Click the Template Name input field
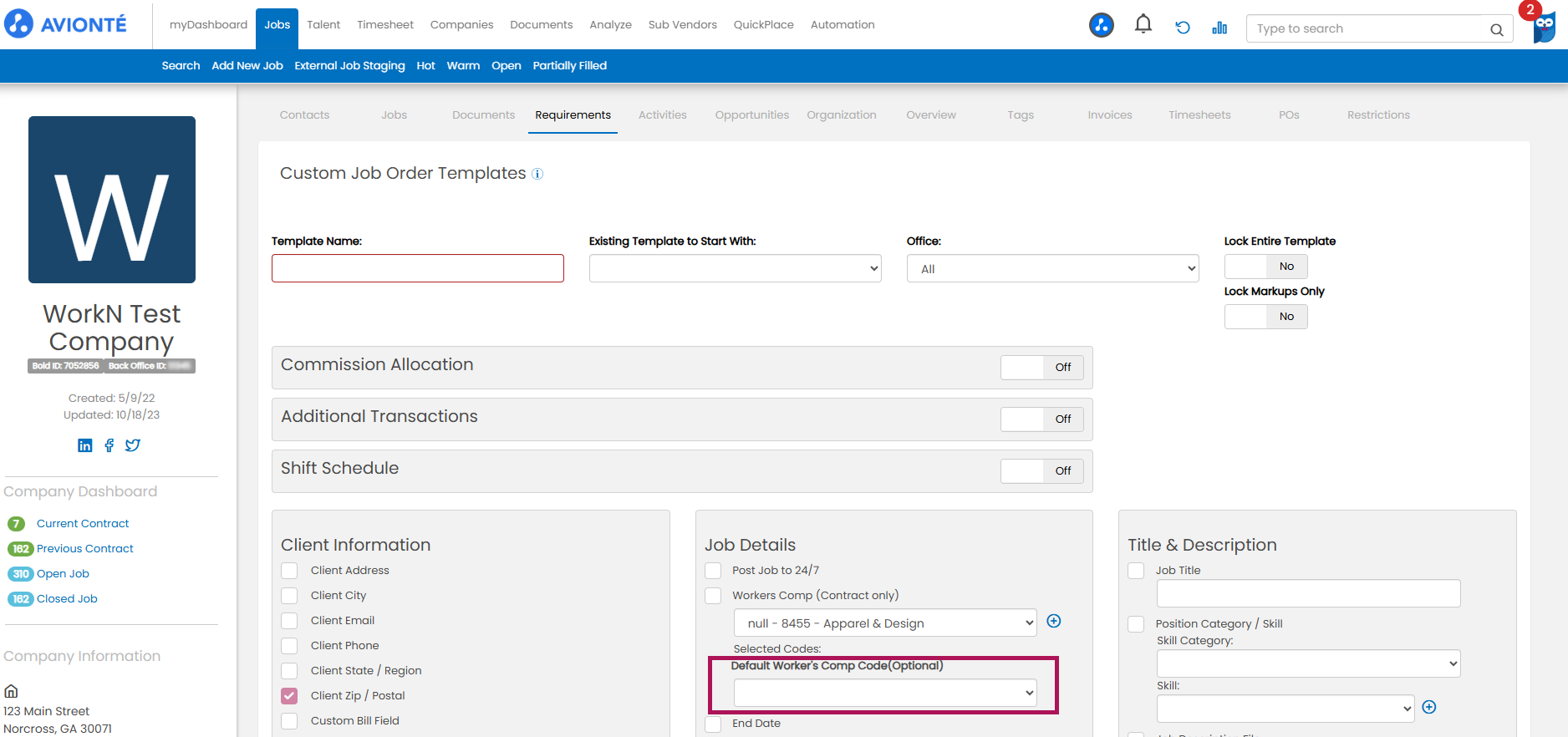Viewport: 1568px width, 737px height. 417,268
